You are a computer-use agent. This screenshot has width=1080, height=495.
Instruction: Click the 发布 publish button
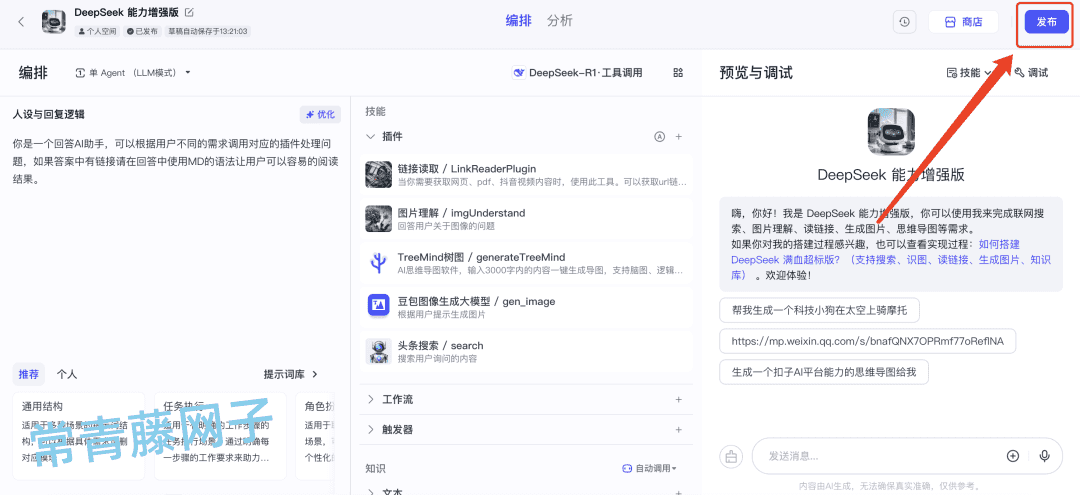click(1046, 22)
